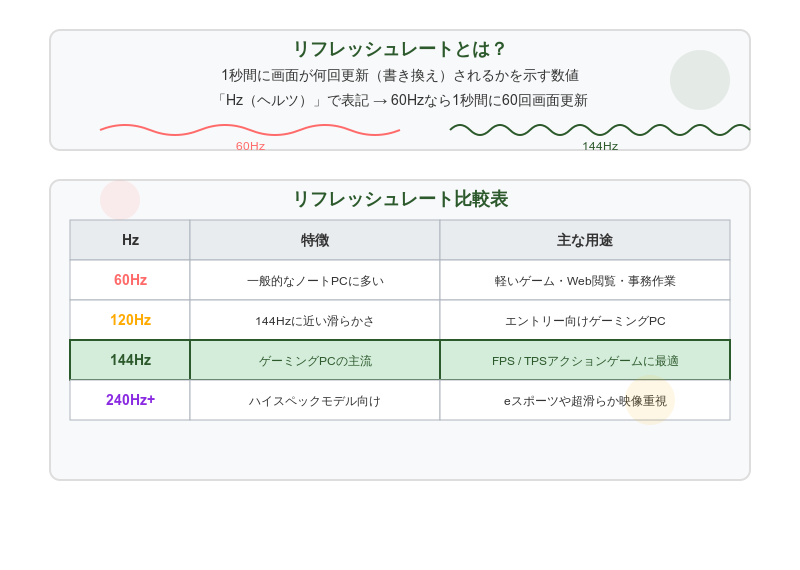Select the purple 240Hz+ table cell
The image size is (800, 570).
(130, 400)
